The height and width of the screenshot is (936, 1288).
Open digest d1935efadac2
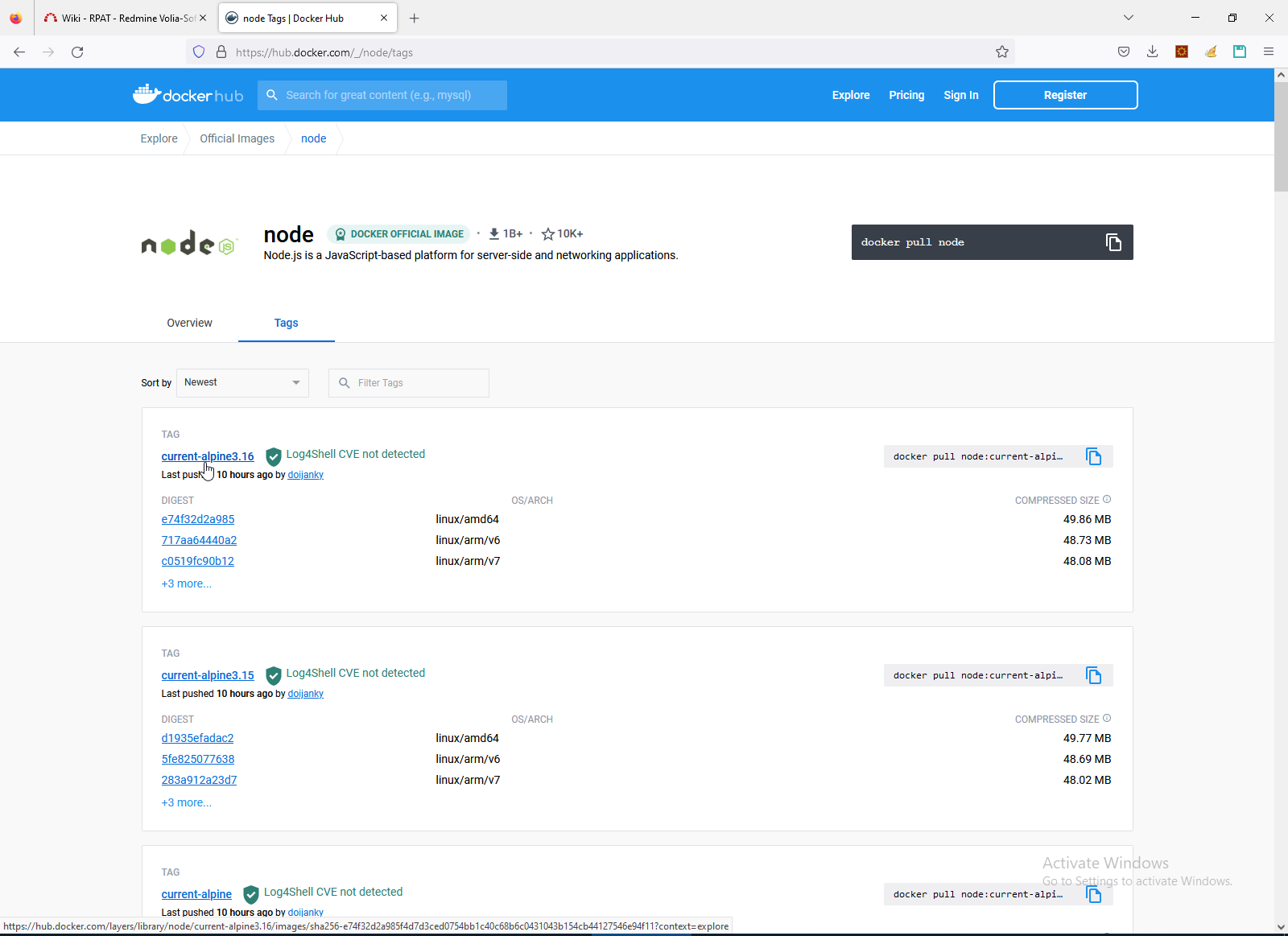(197, 739)
